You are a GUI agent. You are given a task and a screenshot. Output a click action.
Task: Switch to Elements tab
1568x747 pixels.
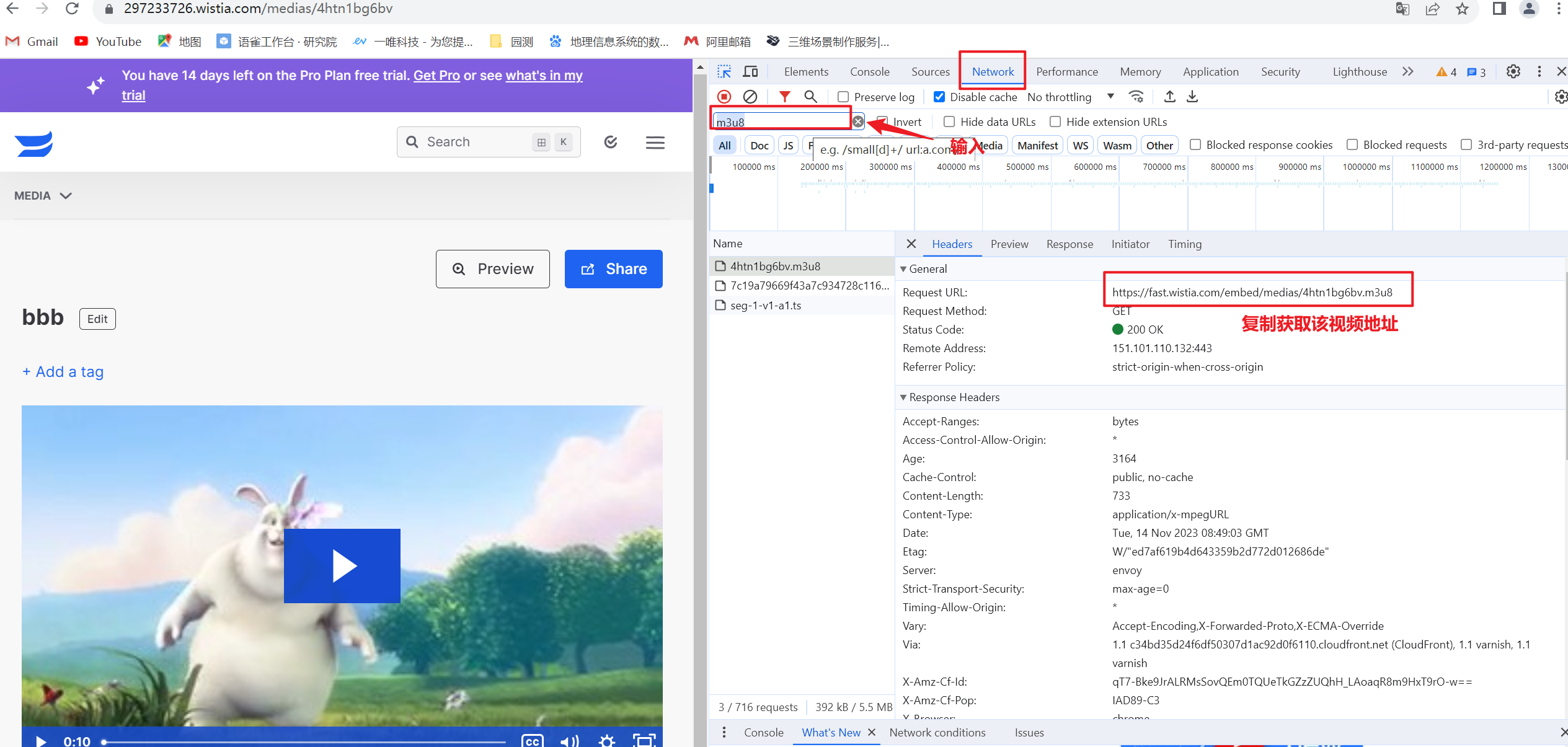coord(806,72)
